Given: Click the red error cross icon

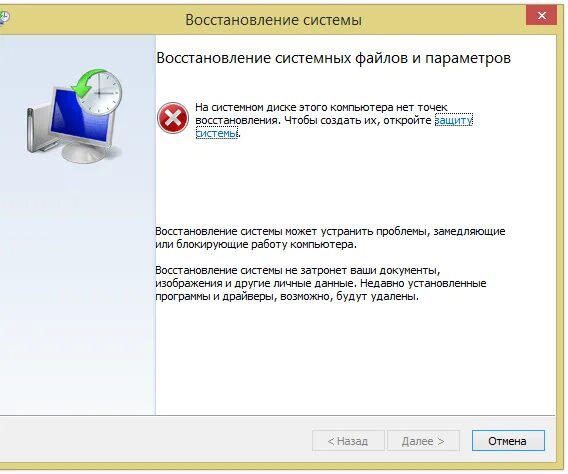Looking at the screenshot, I should [173, 118].
